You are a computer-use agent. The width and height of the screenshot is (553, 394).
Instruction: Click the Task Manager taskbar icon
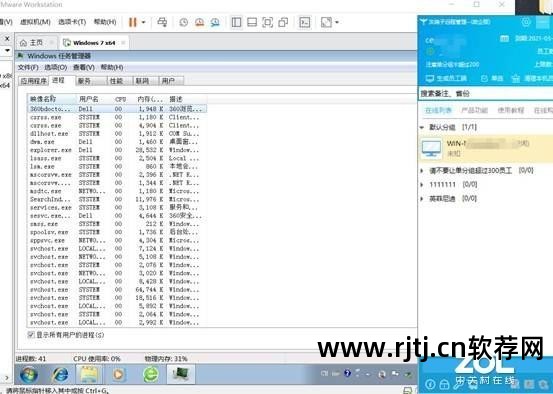181,374
